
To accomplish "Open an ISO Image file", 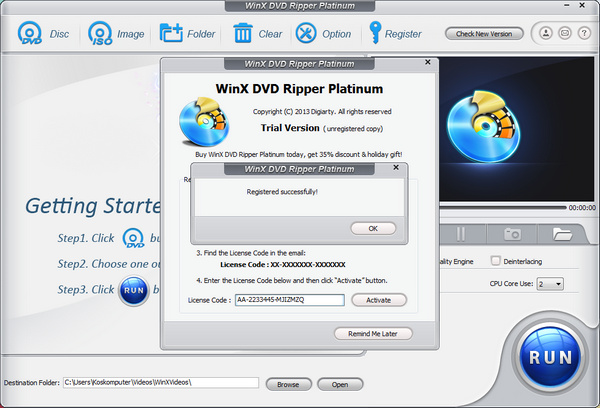I will pyautogui.click(x=116, y=34).
